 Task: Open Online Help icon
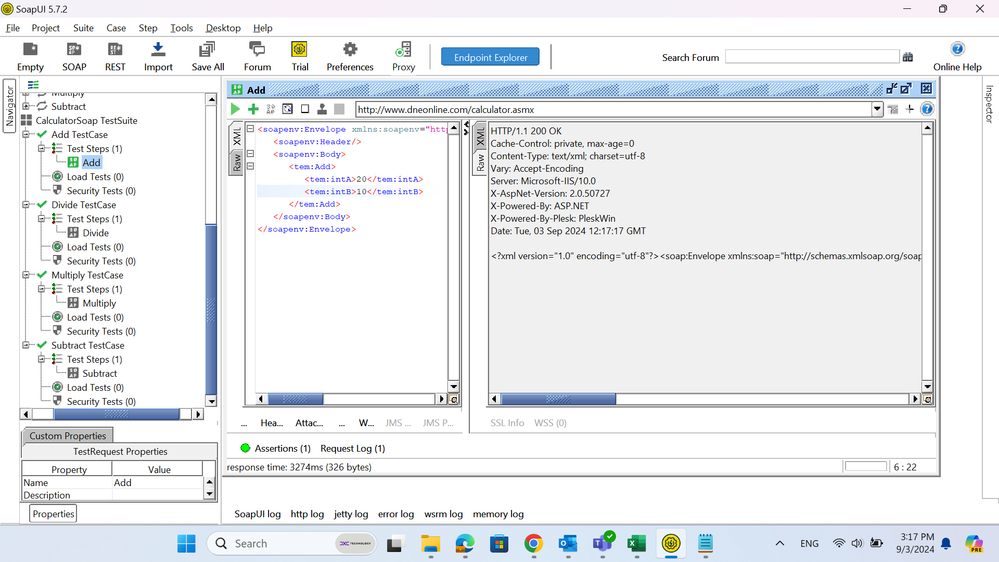coord(957,56)
